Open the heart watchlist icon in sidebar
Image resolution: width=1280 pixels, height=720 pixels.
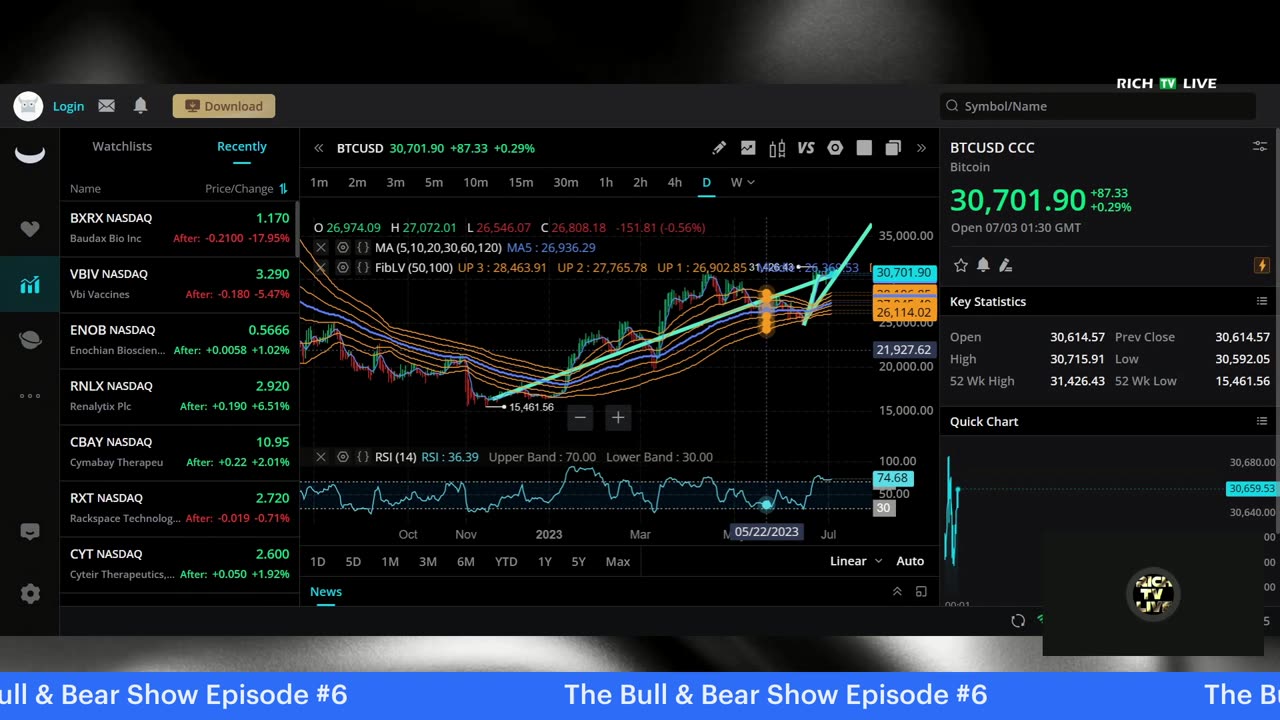(x=30, y=229)
